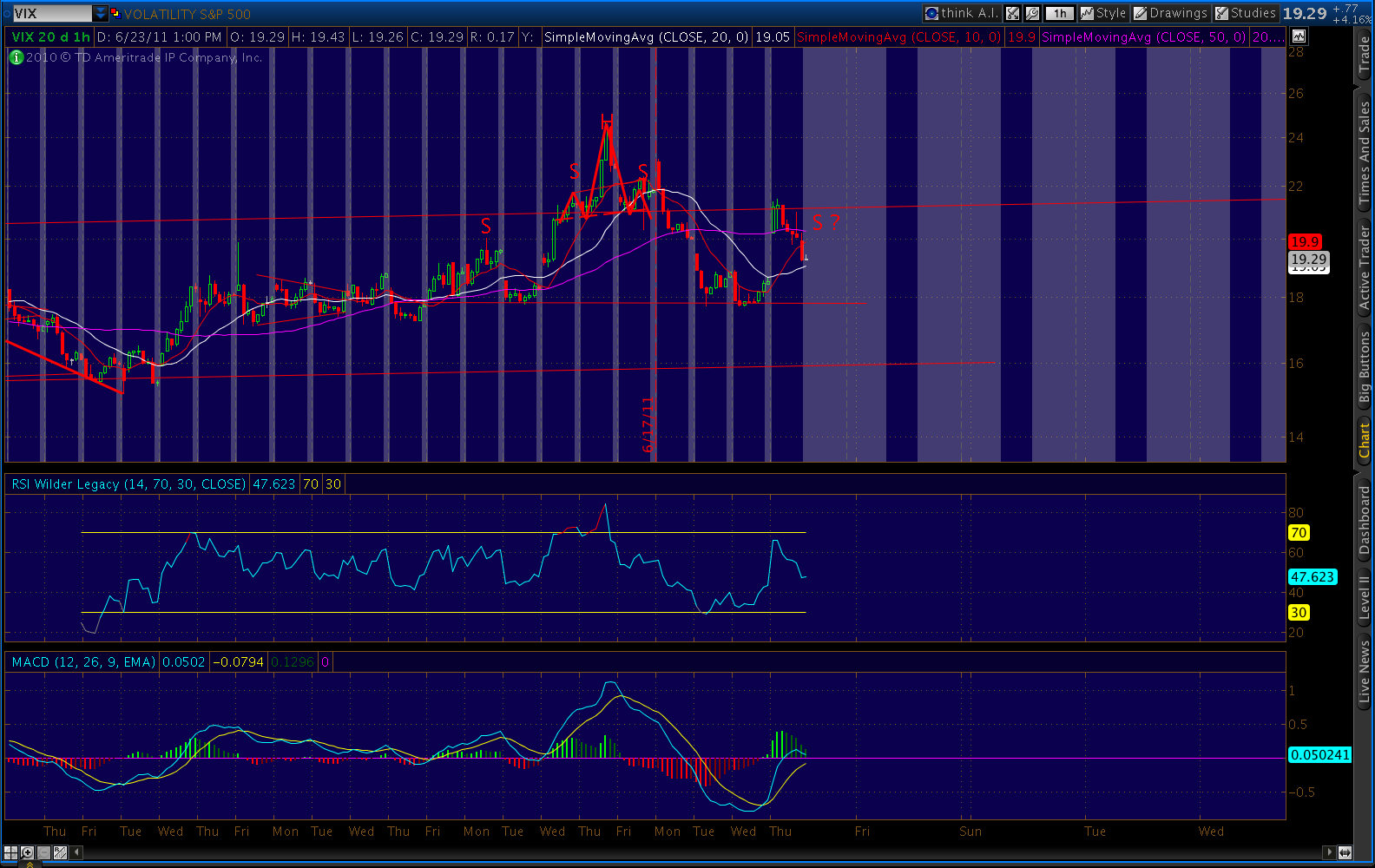Click RSI Wilder Legacy study label
This screenshot has width=1375, height=868.
(x=128, y=484)
